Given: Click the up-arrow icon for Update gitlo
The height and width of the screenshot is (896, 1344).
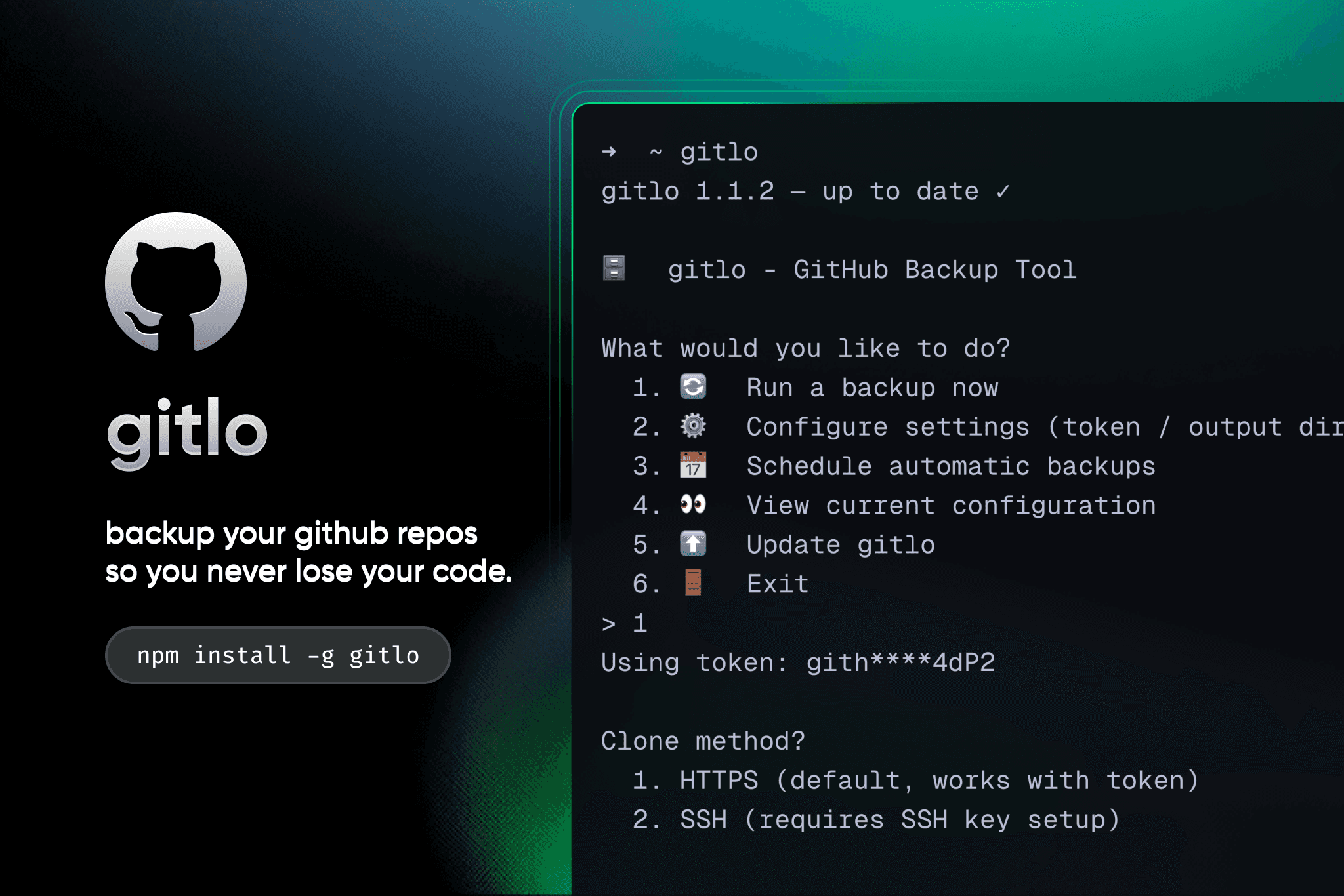Looking at the screenshot, I should click(x=693, y=544).
